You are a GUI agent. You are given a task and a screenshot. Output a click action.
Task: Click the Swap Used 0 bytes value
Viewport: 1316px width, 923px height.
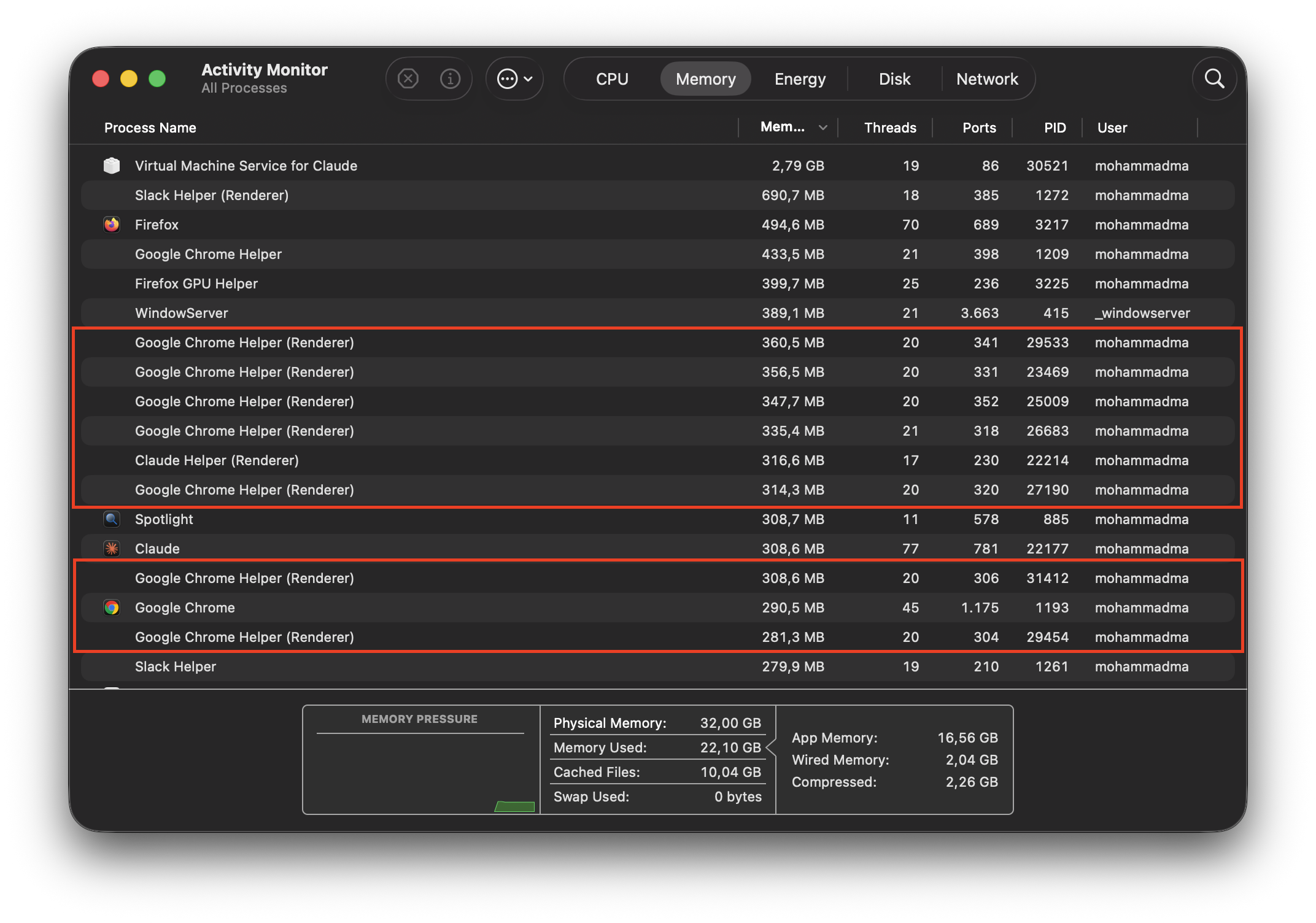tap(738, 797)
